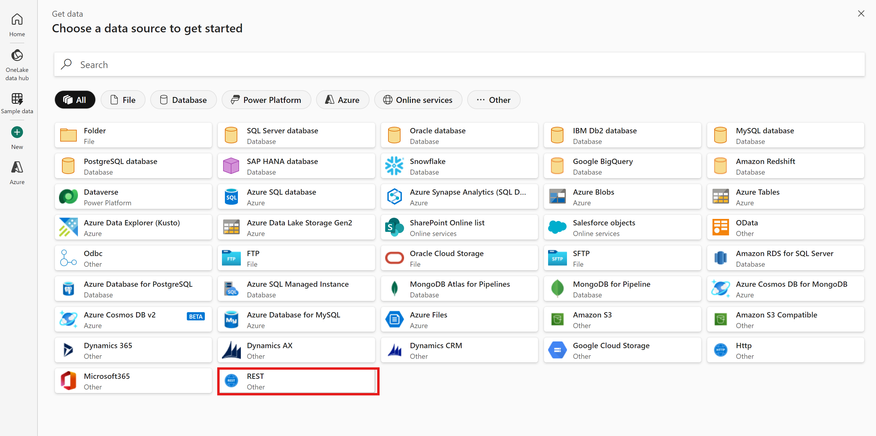This screenshot has width=876, height=436.
Task: Select the Sample data sidebar icon
Action: 17,99
